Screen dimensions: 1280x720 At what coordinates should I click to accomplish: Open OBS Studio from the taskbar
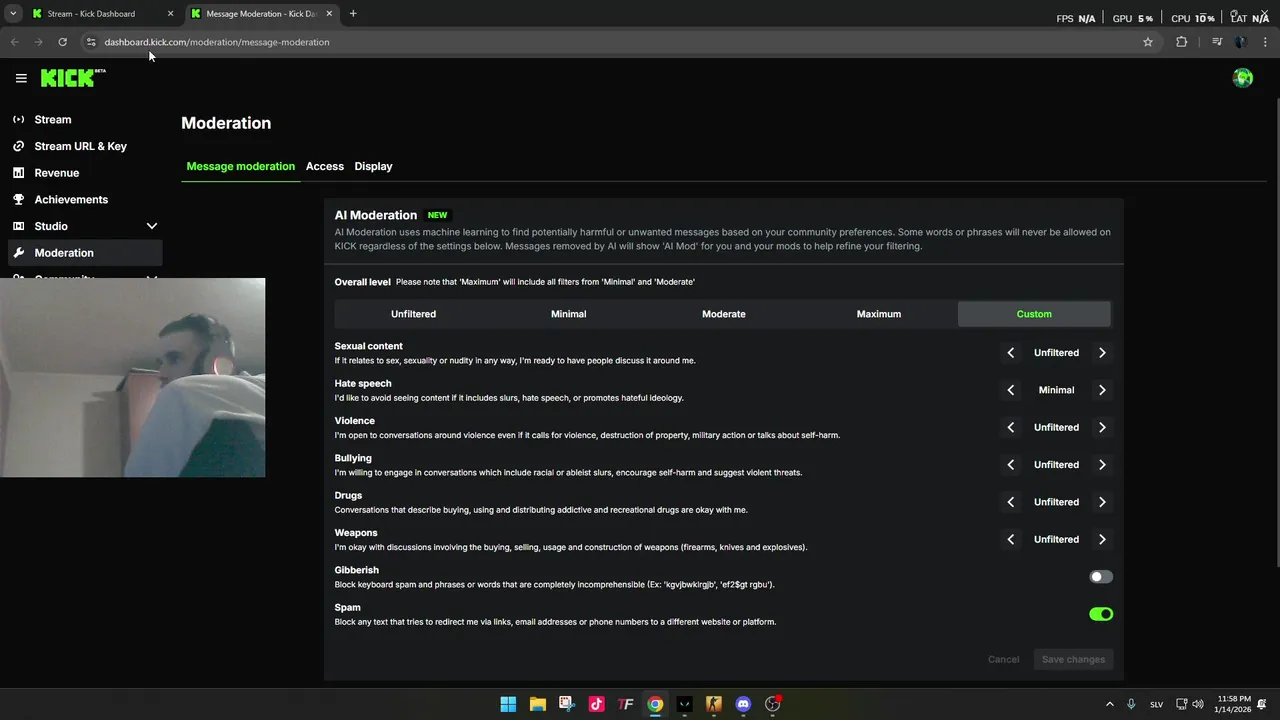click(772, 704)
